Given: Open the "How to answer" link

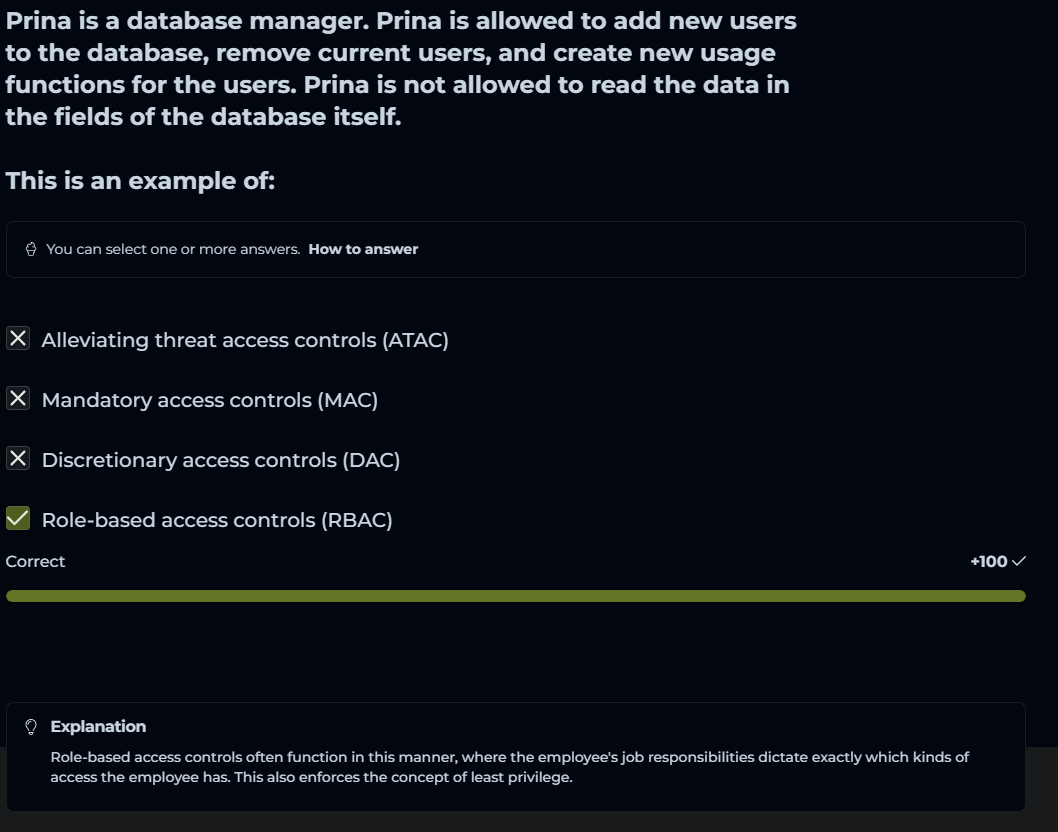Looking at the screenshot, I should pos(363,249).
